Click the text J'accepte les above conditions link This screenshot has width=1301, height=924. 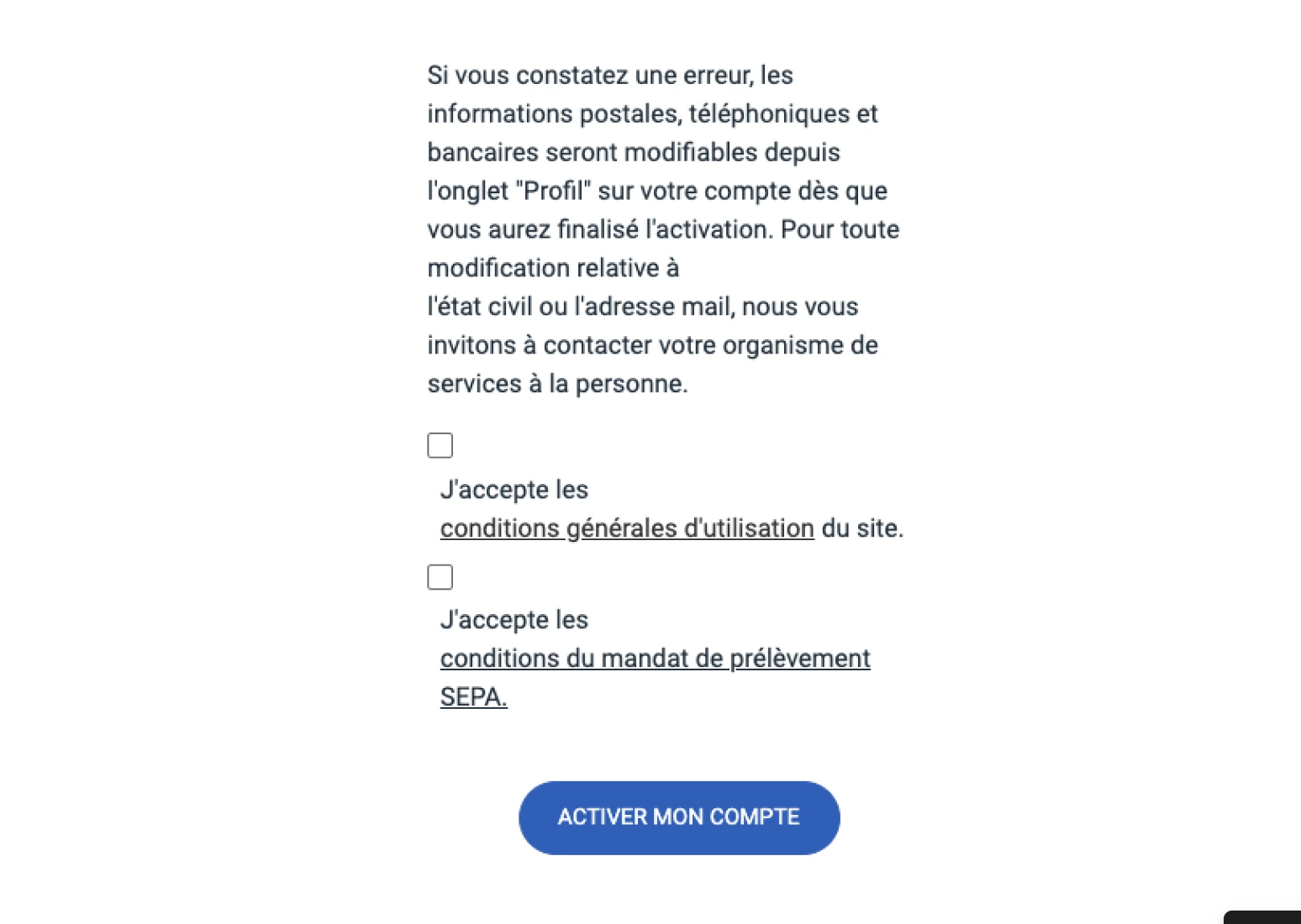tap(514, 489)
